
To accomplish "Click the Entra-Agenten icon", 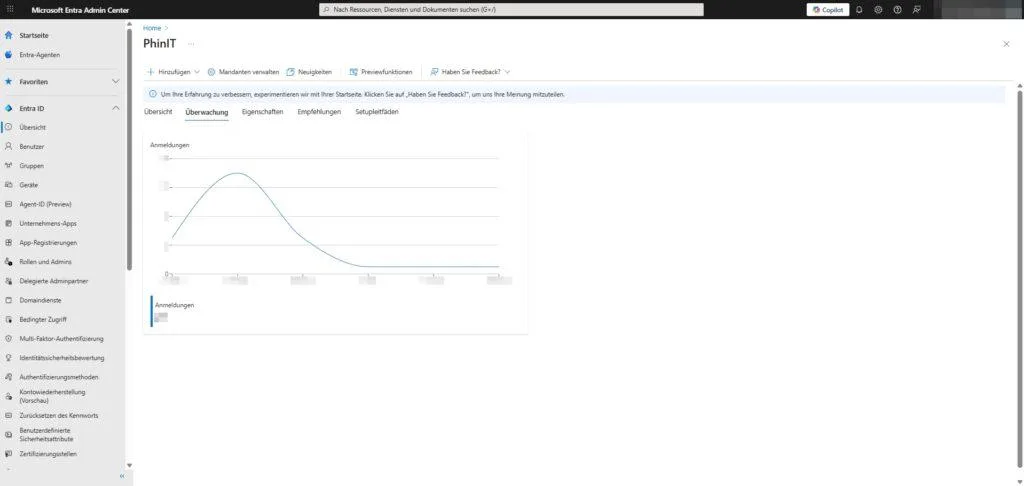I will click(x=9, y=55).
